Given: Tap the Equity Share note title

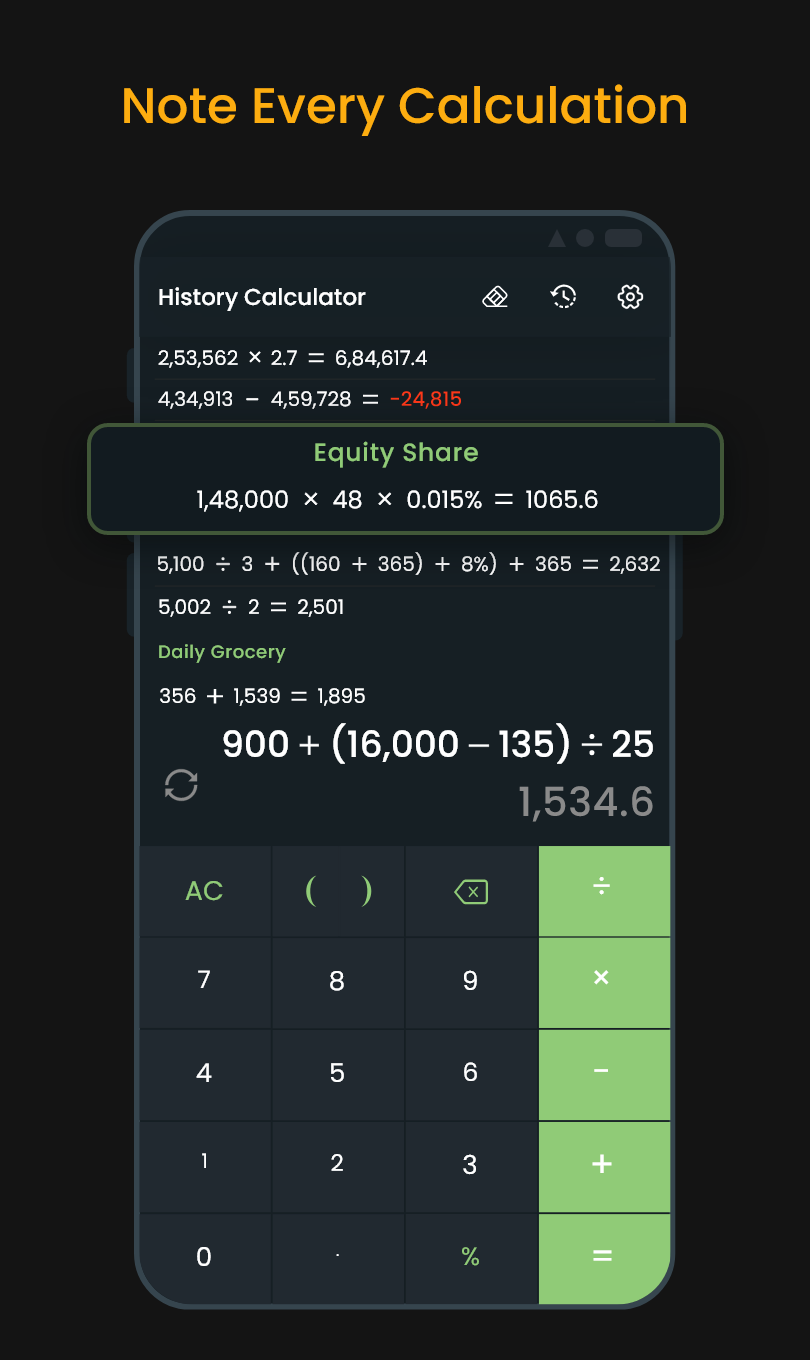Looking at the screenshot, I should 396,453.
